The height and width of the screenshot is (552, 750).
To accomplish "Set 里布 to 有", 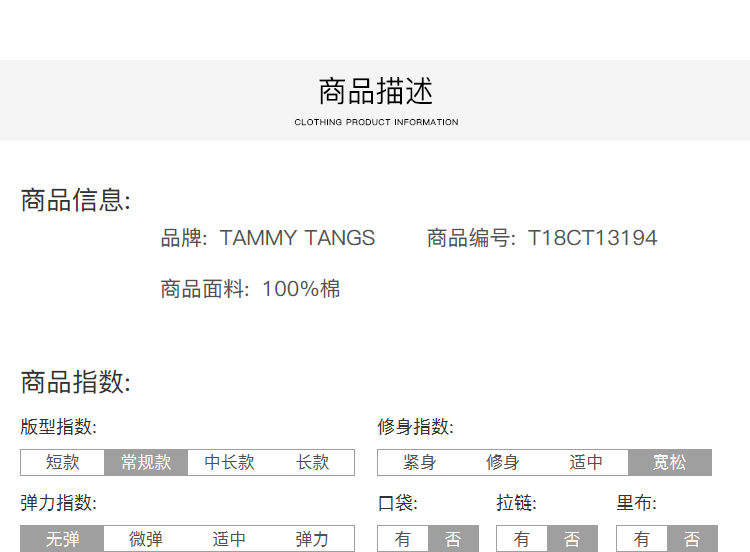I will [642, 539].
